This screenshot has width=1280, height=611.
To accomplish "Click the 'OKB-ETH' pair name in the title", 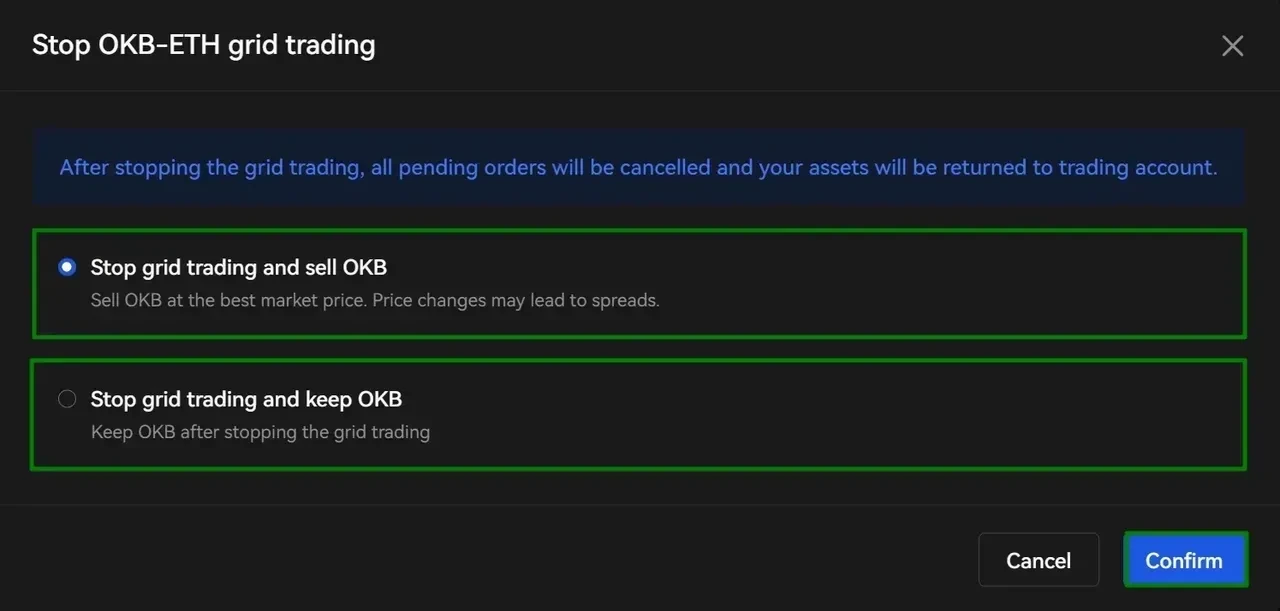I will coord(160,45).
